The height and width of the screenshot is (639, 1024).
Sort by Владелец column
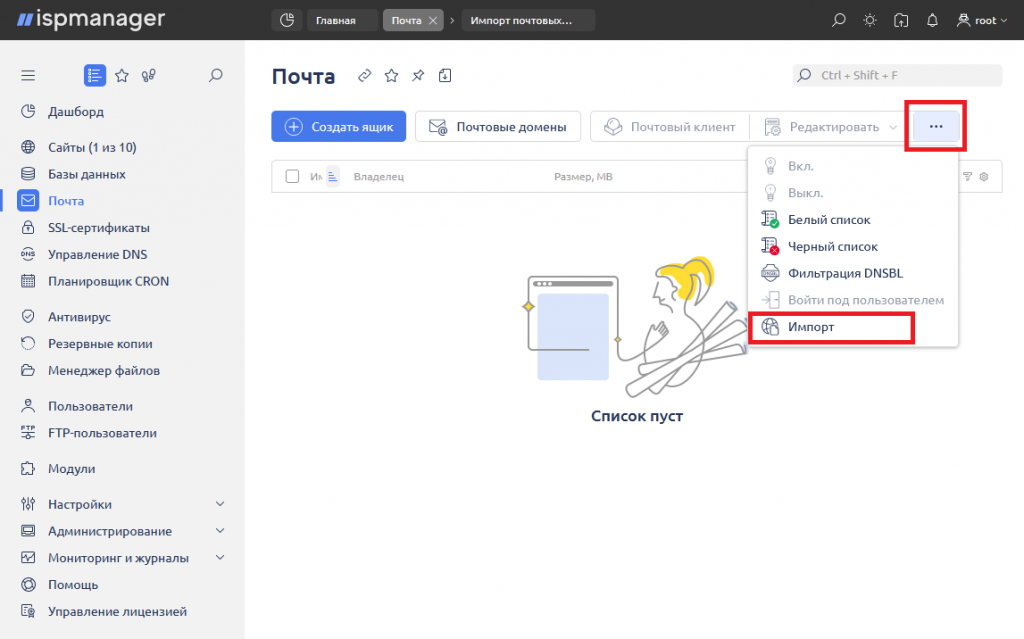point(379,176)
